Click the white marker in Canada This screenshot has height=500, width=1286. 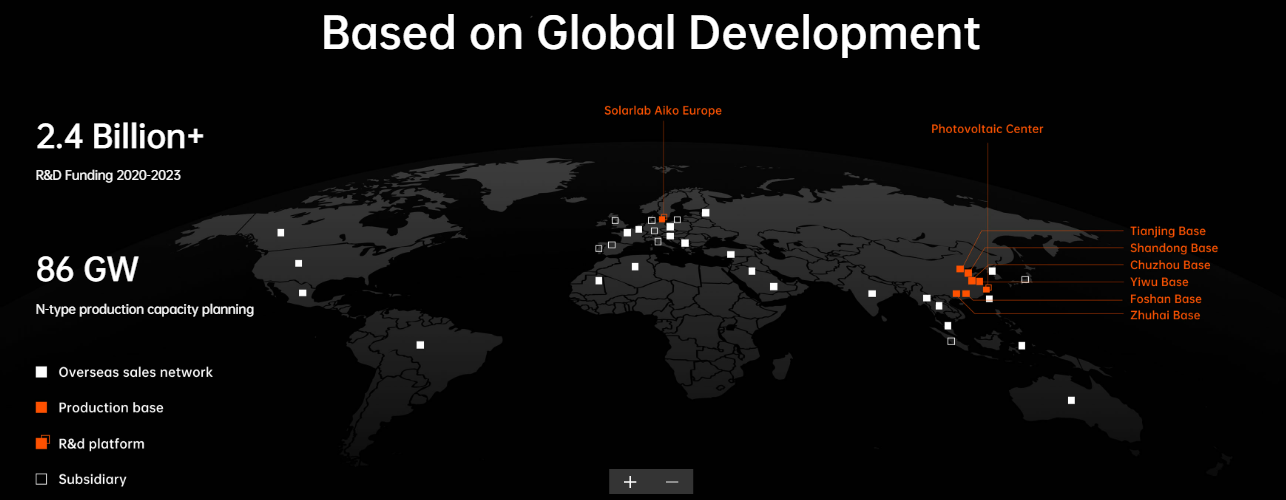[x=281, y=233]
